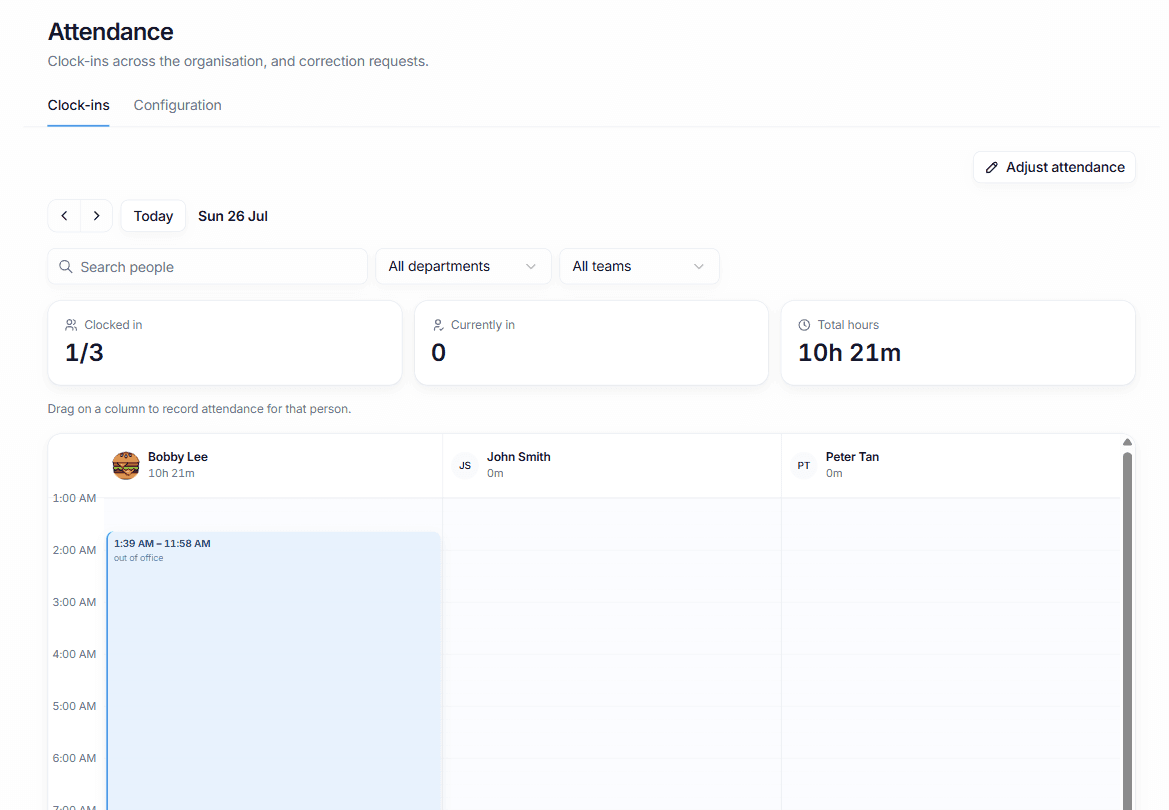
Task: Switch to the Configuration tab
Action: 177,105
